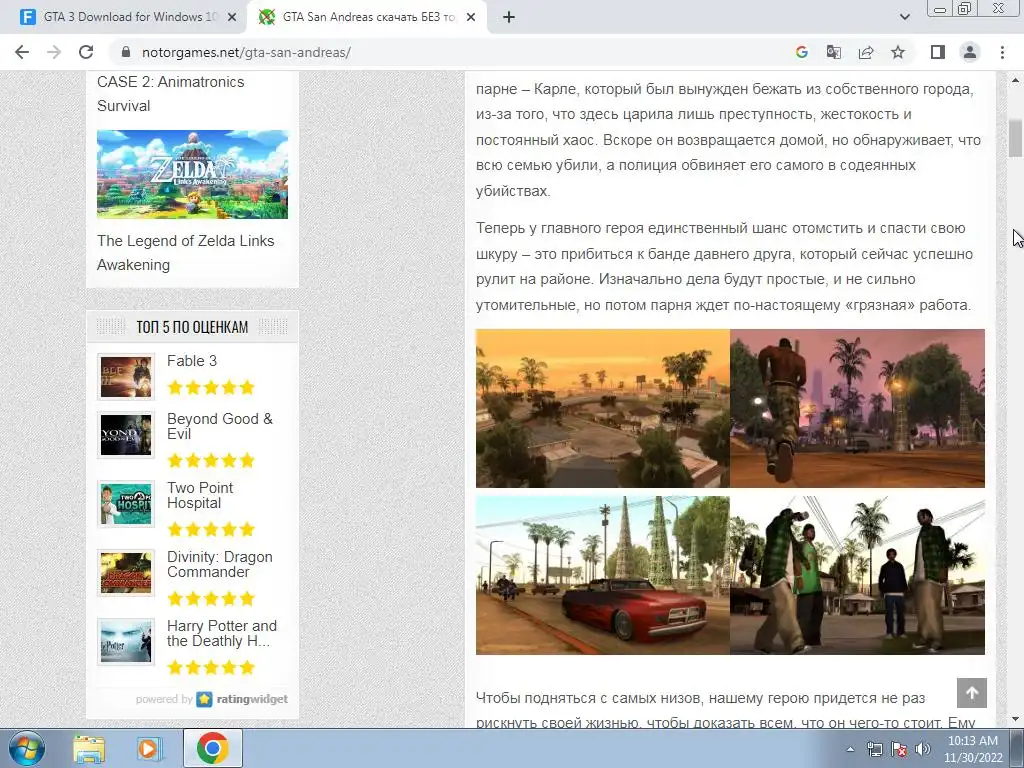Open the volume speaker tray icon

923,749
